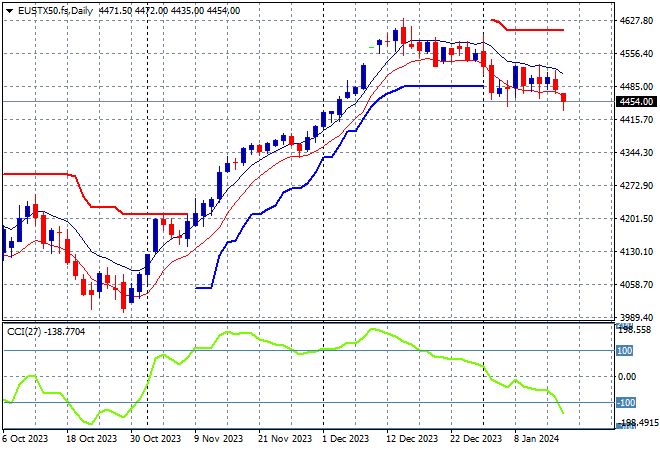Click the -100 level label in CCI panel
This screenshot has width=660, height=450.
[624, 403]
